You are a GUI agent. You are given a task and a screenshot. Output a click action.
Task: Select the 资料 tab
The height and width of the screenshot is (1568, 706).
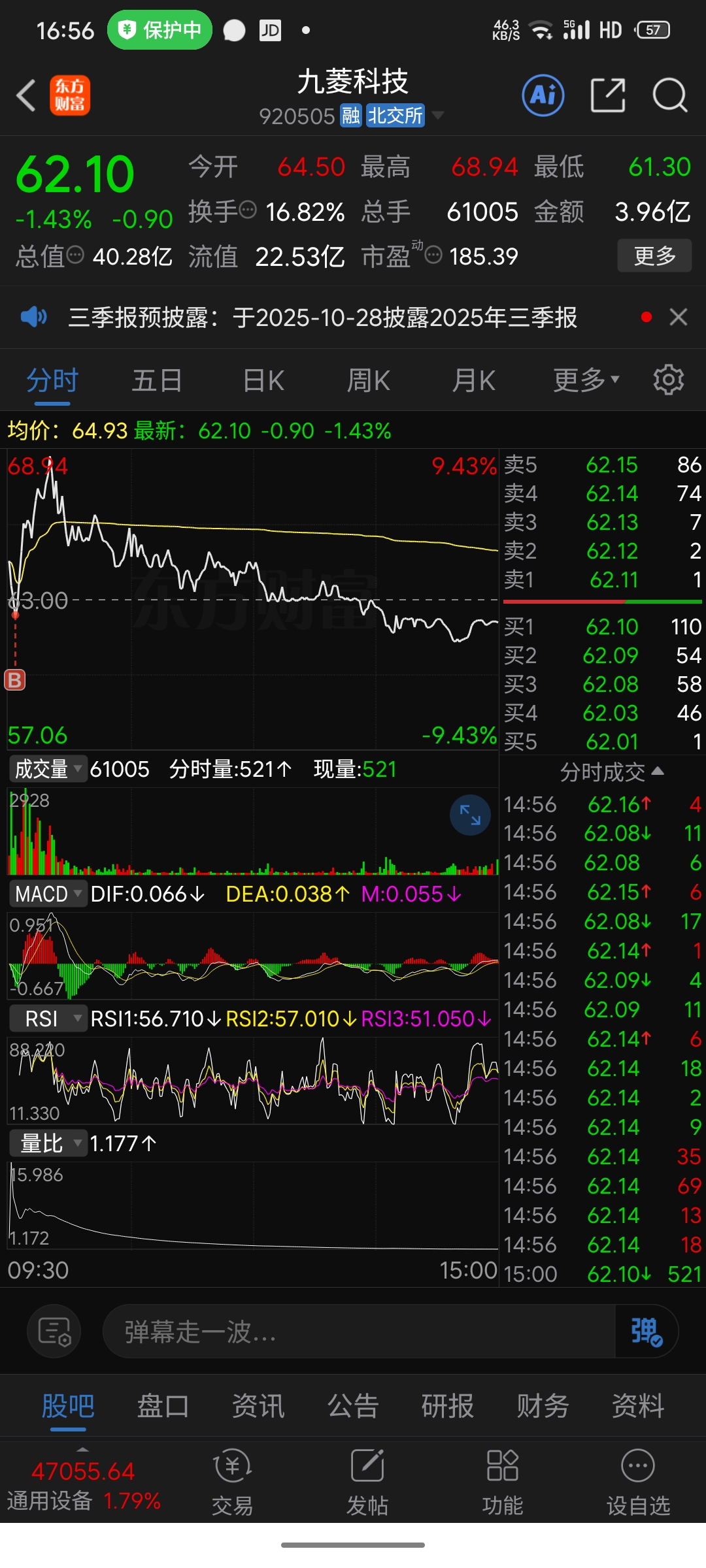[638, 1406]
